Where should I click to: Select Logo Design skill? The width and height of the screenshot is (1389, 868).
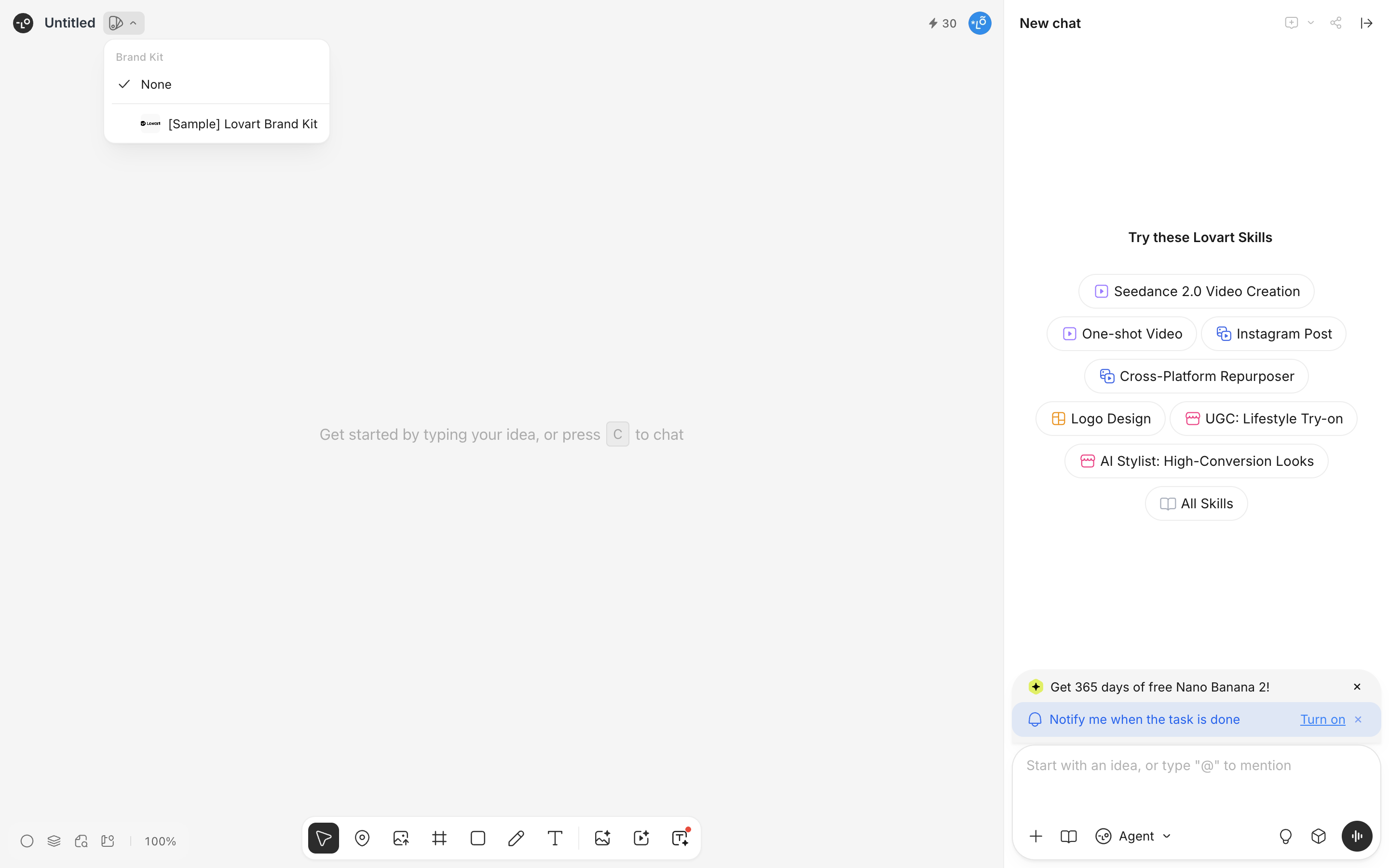pos(1101,419)
